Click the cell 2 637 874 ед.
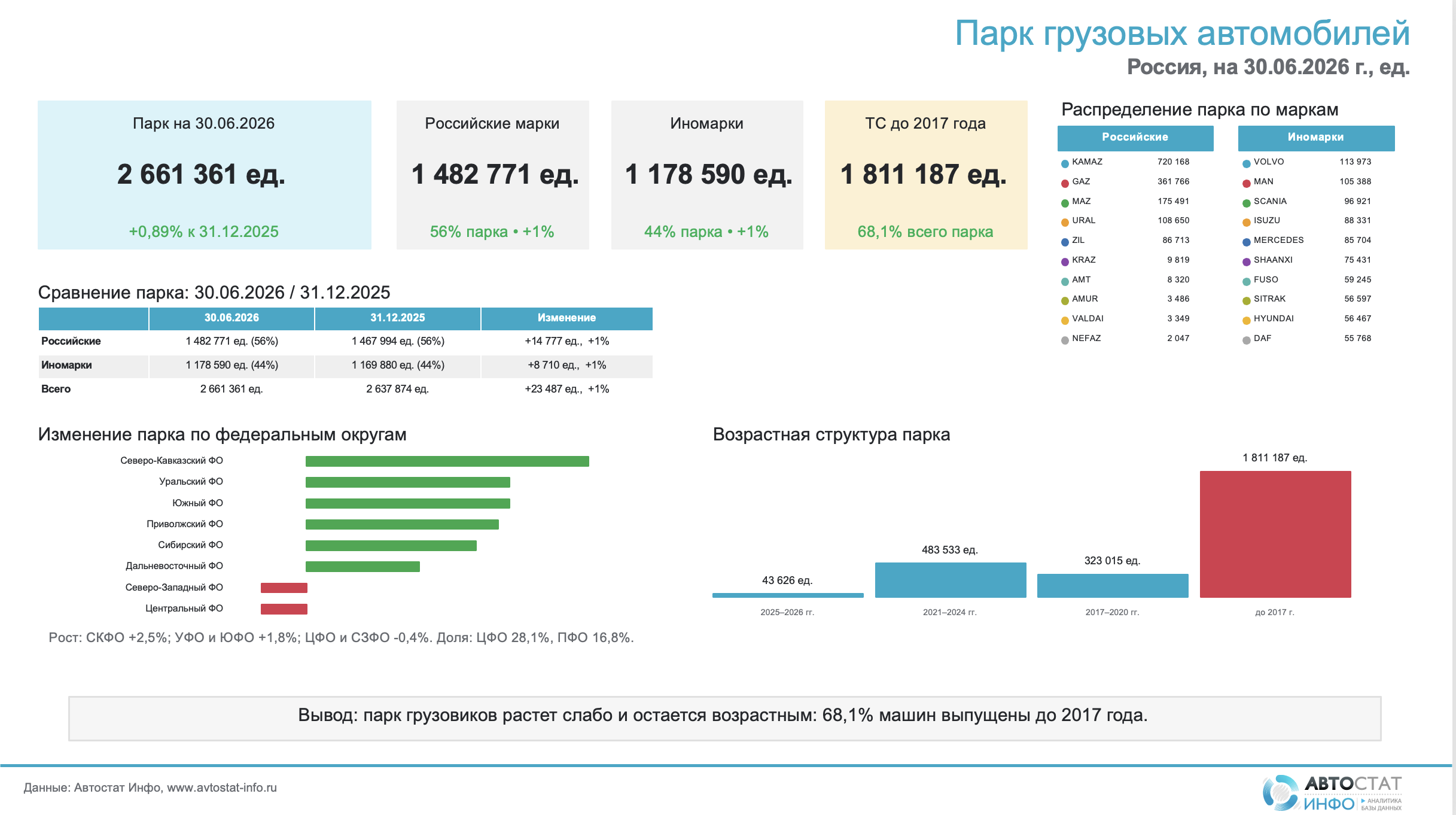 tap(398, 389)
